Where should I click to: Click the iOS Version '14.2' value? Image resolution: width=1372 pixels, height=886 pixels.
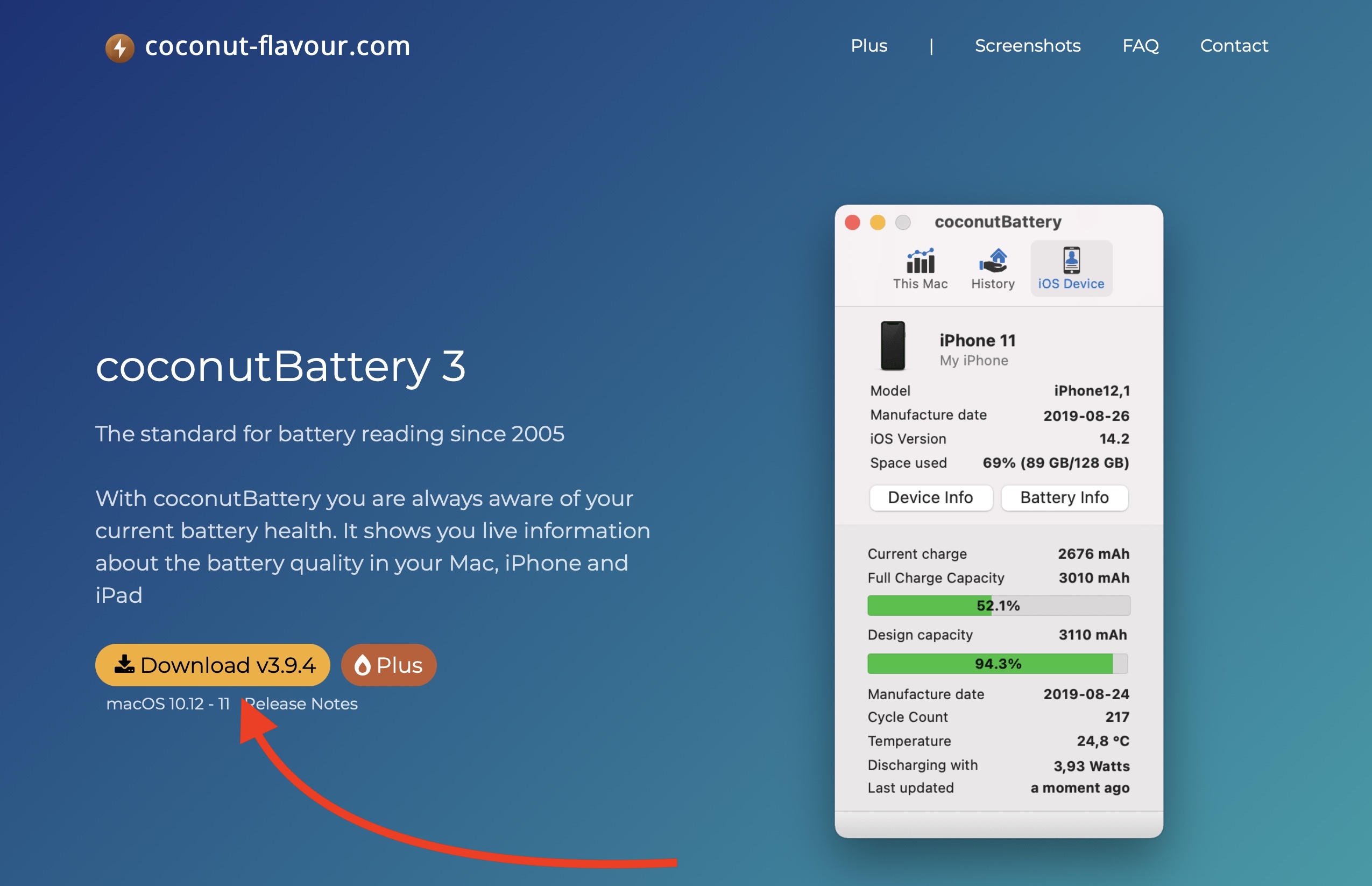pyautogui.click(x=1114, y=439)
